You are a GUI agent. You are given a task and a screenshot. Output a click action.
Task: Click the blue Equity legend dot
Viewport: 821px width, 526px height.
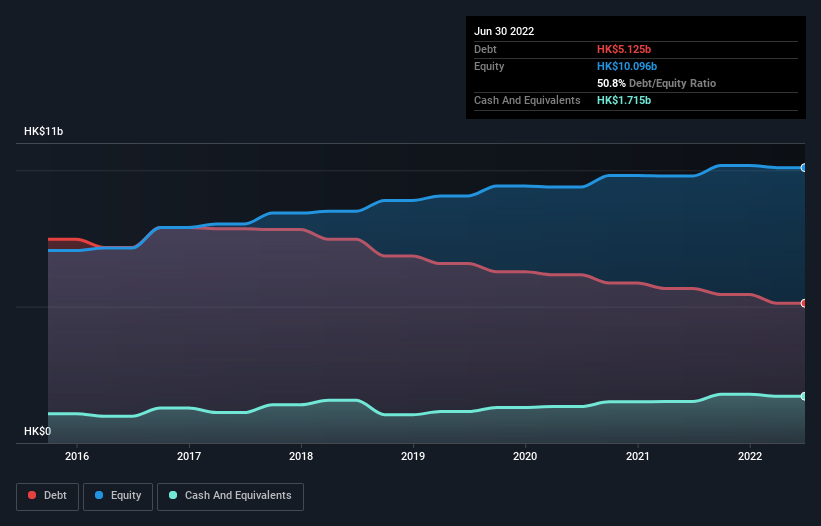[x=99, y=495]
